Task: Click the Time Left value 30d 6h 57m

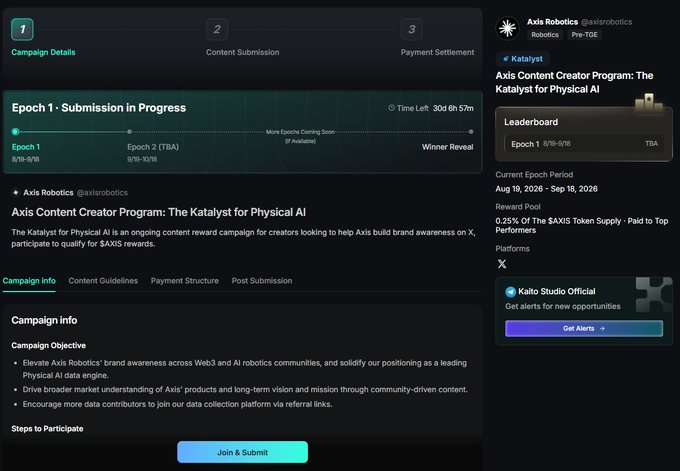Action: point(453,108)
